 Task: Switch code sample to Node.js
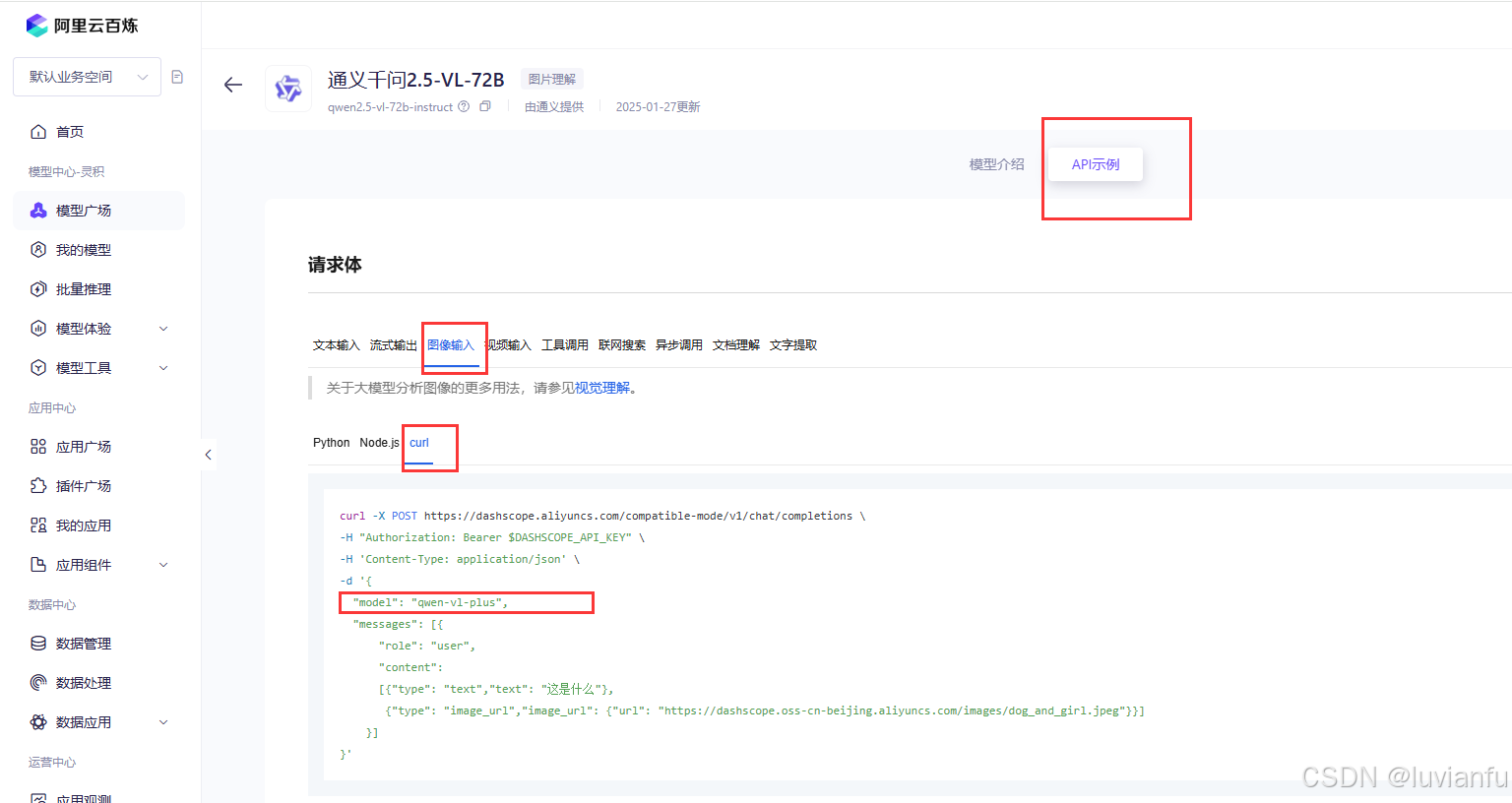click(380, 443)
